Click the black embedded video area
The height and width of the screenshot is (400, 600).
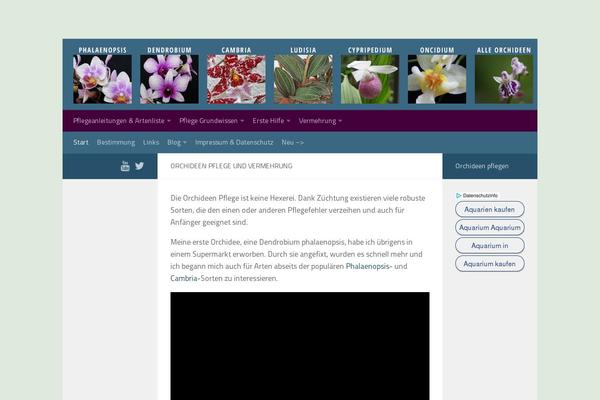[300, 346]
